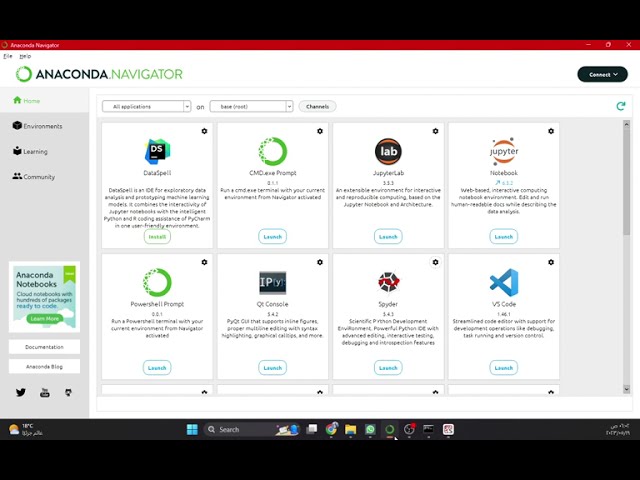Click the Qt Console IPython logo
640x480 pixels.
tap(273, 282)
